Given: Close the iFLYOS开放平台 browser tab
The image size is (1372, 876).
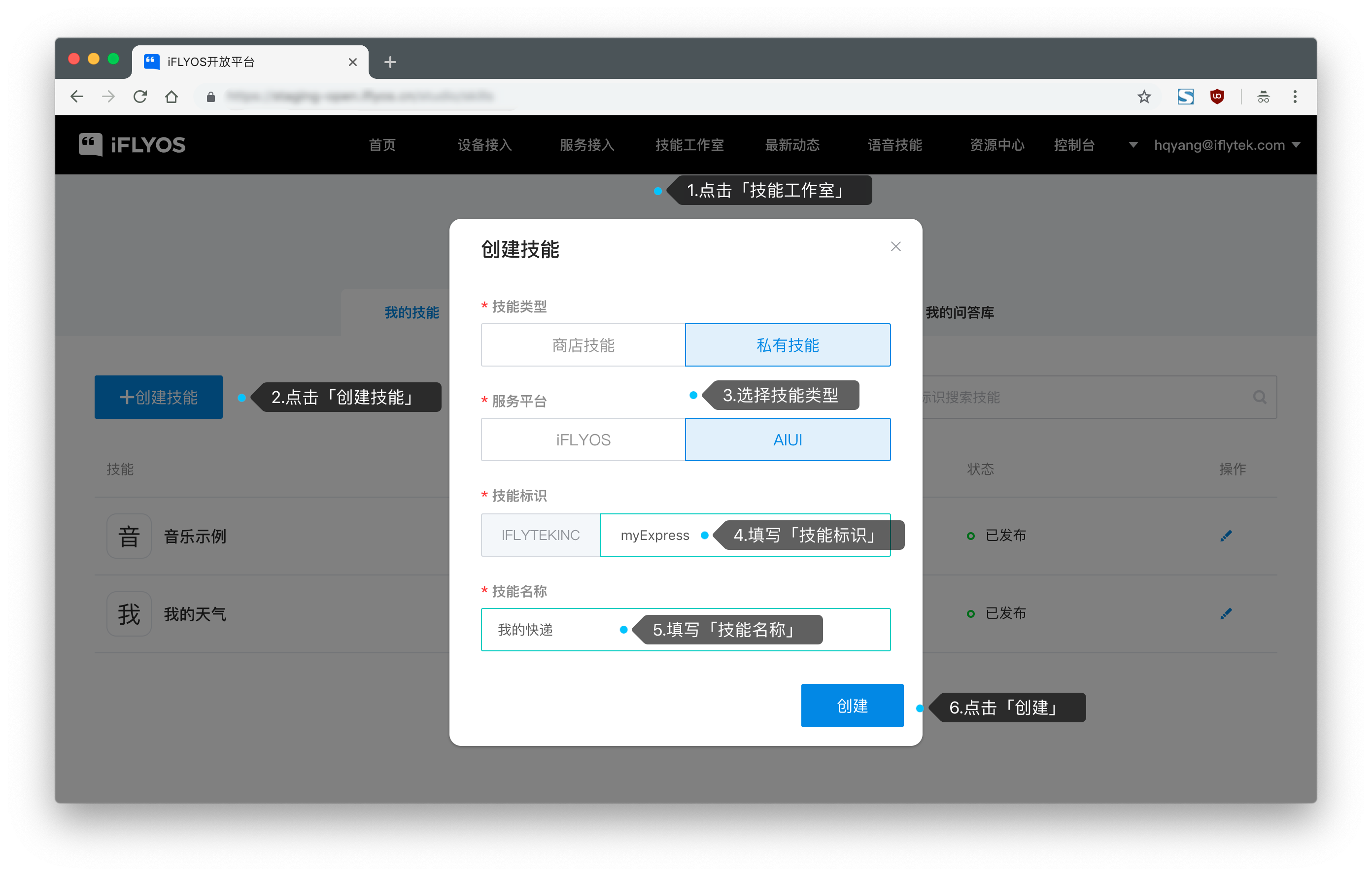Looking at the screenshot, I should click(353, 62).
